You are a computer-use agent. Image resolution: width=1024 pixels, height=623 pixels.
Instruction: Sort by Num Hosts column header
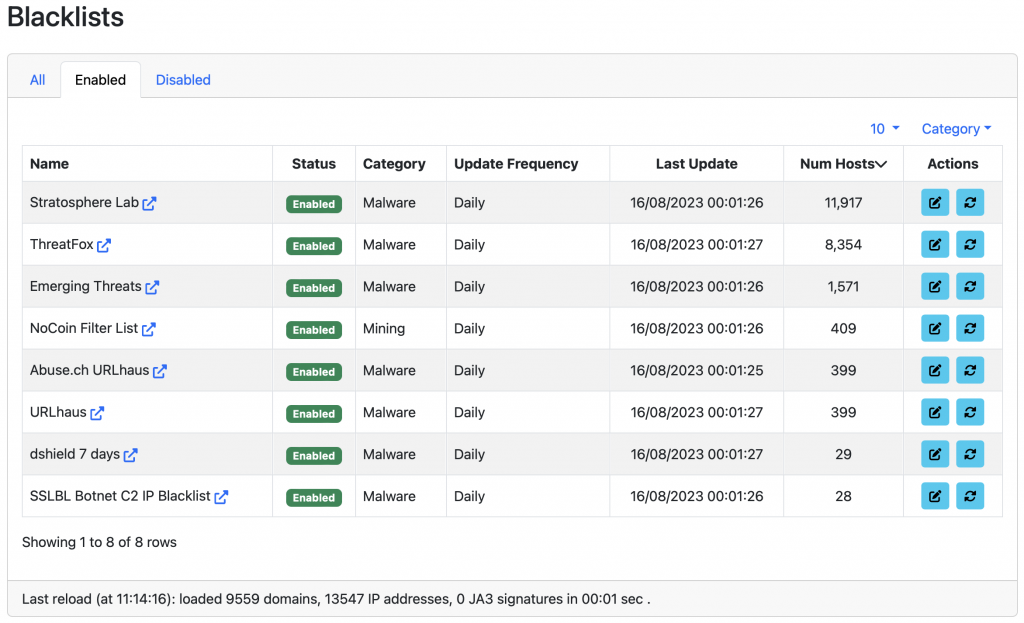[x=843, y=164]
